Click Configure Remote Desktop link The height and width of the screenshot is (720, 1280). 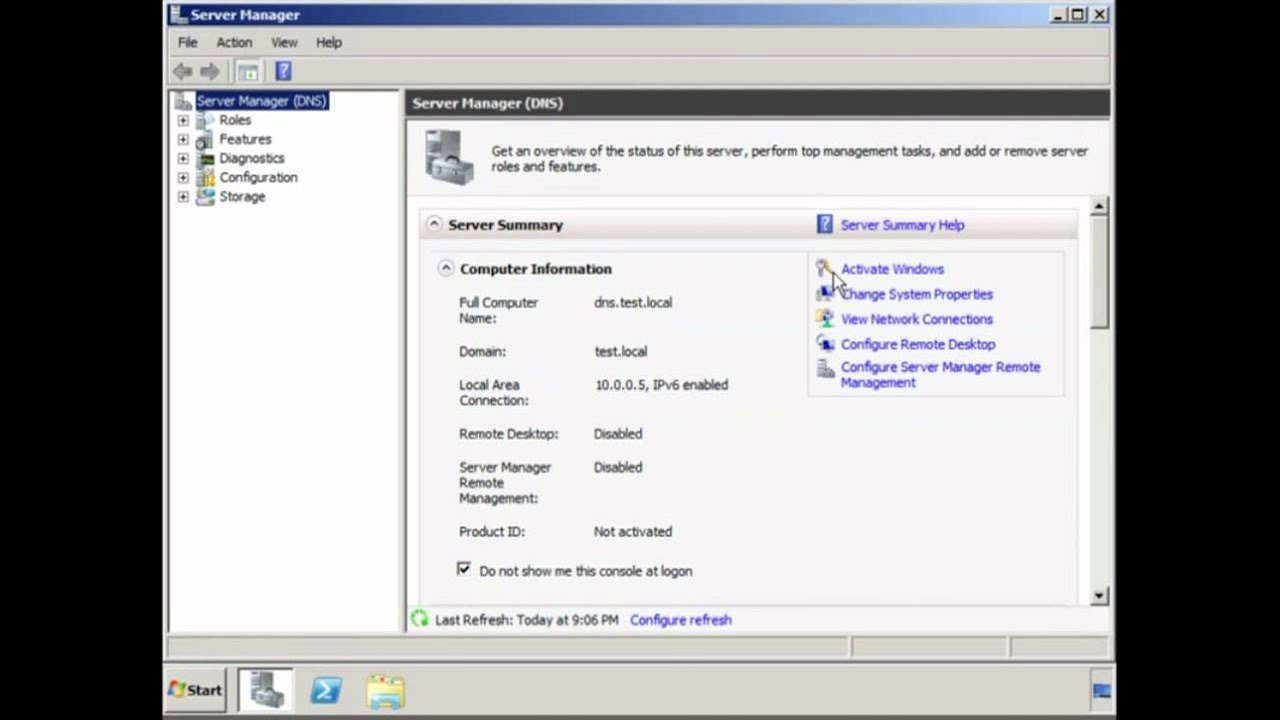918,344
